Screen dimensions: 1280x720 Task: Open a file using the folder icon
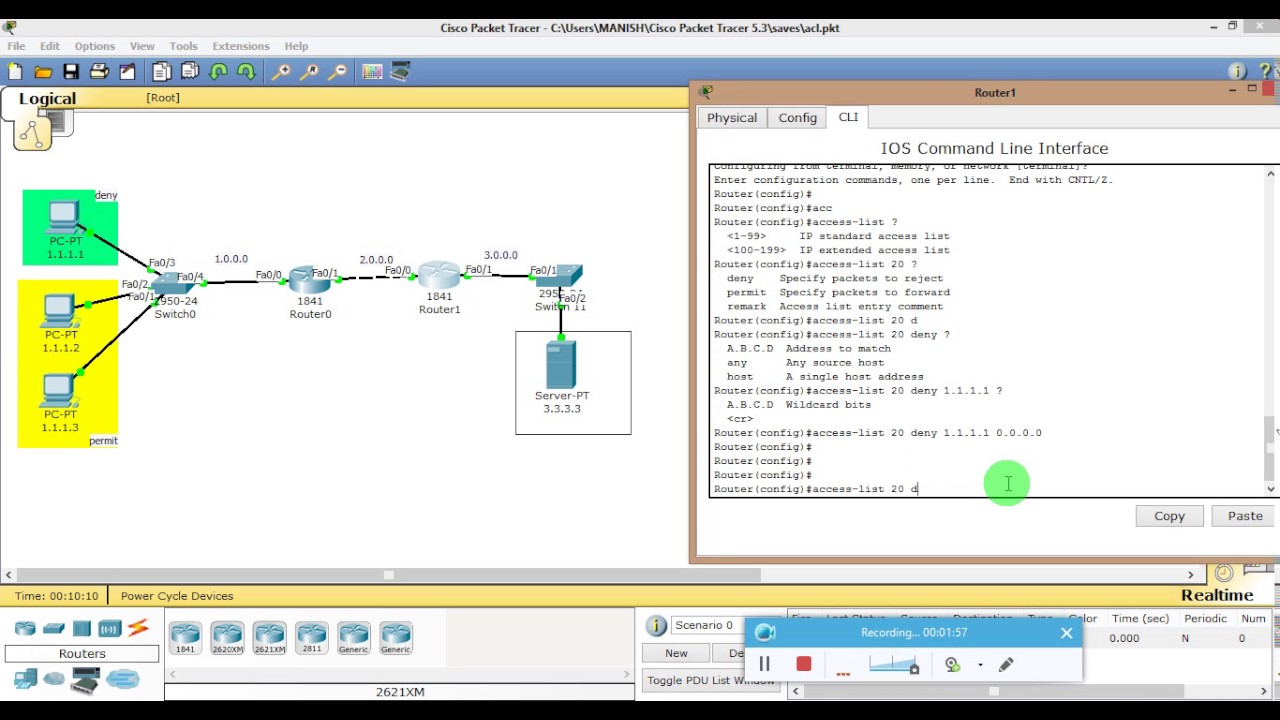(43, 72)
